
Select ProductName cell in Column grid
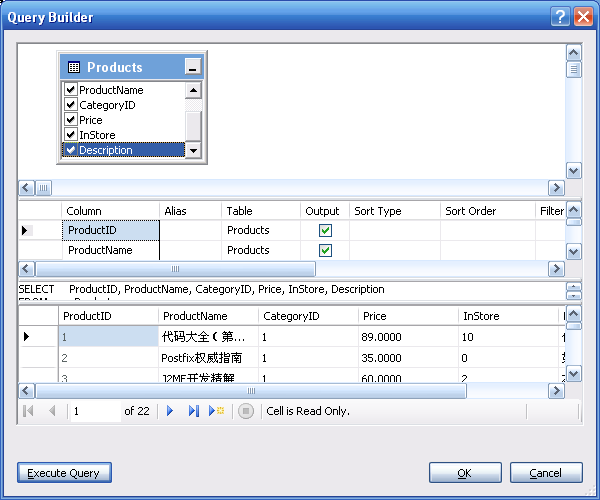111,250
